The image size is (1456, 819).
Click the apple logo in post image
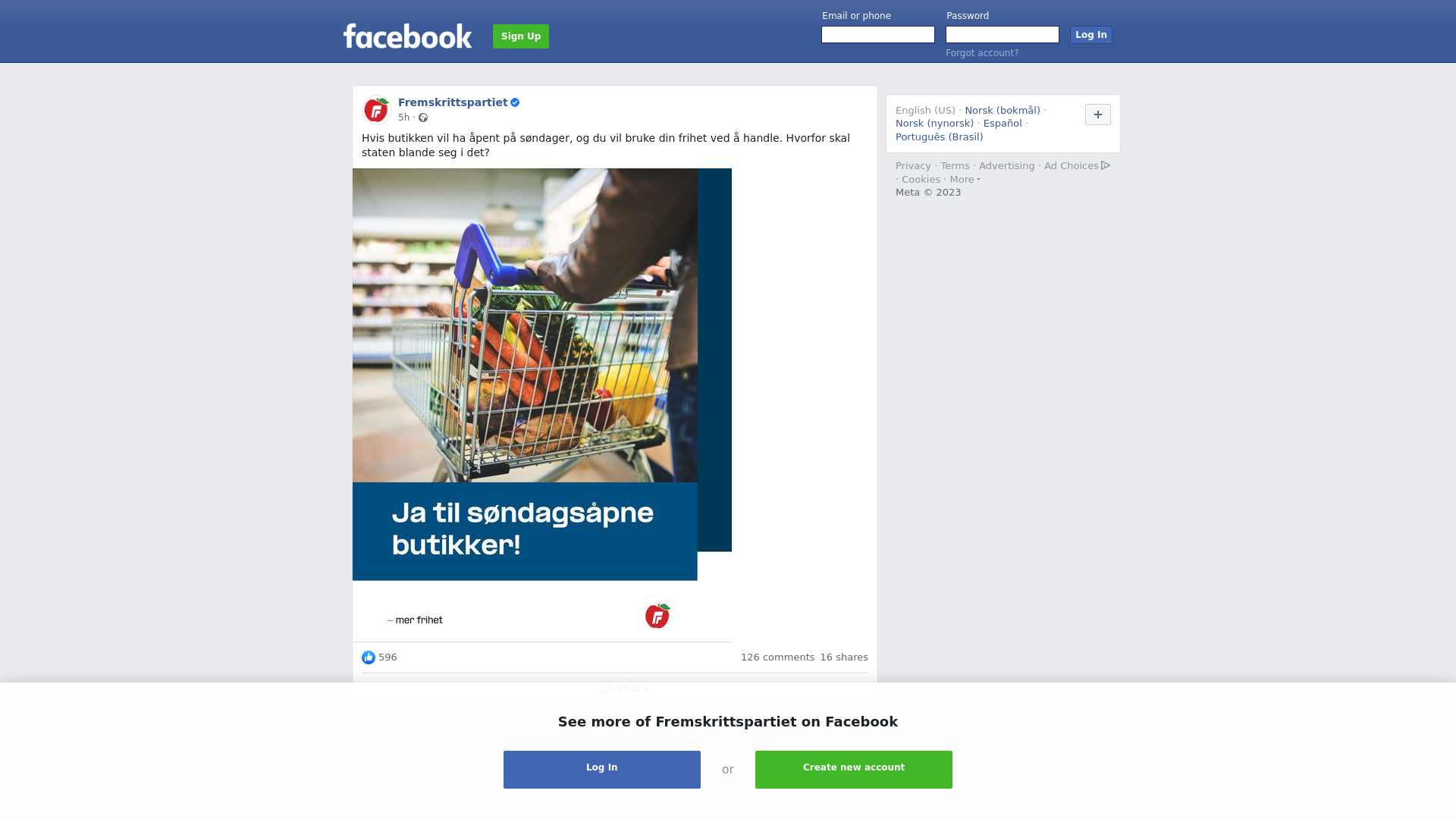click(657, 616)
